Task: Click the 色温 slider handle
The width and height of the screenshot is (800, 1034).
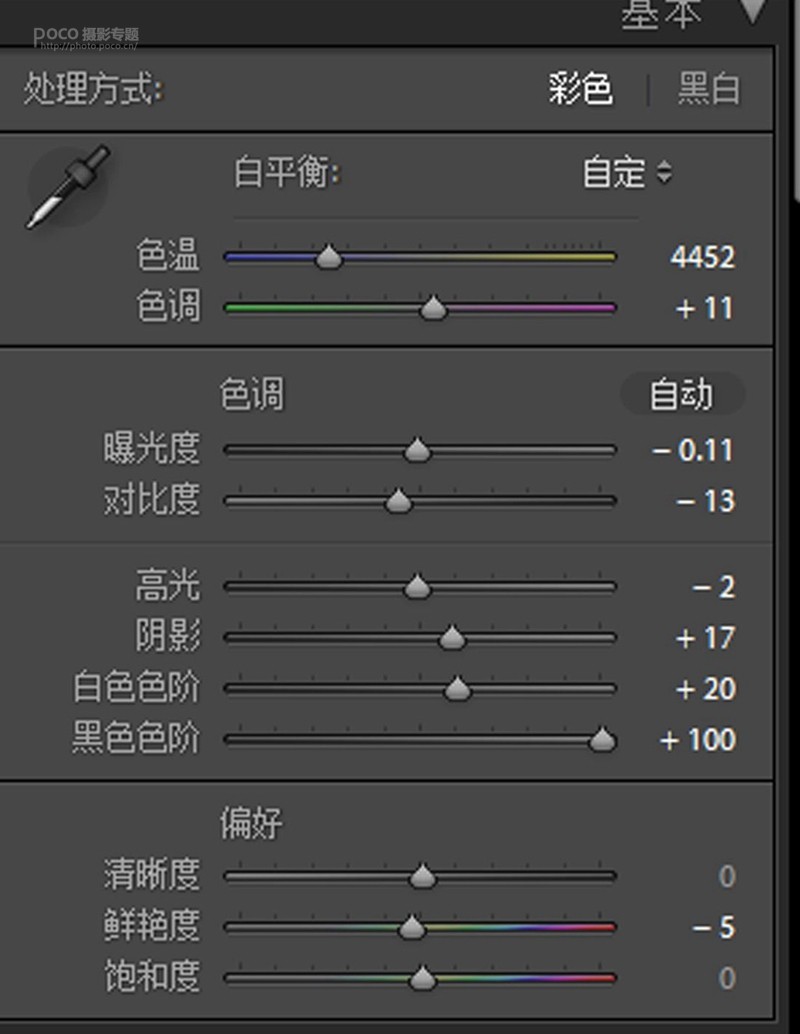Action: pyautogui.click(x=328, y=258)
